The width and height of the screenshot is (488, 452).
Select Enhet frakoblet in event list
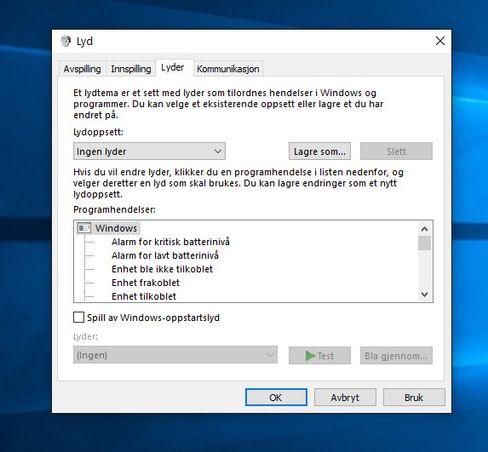click(x=146, y=283)
